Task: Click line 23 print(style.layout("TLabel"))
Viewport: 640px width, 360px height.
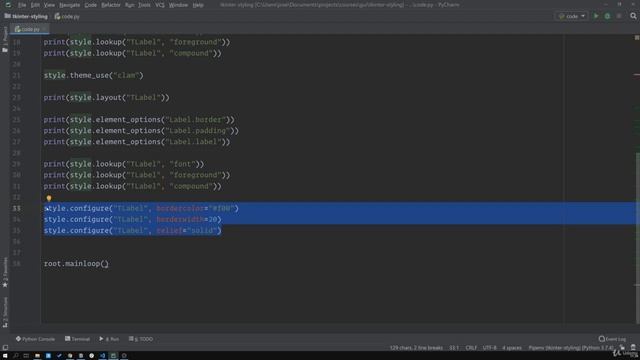Action: coord(107,98)
